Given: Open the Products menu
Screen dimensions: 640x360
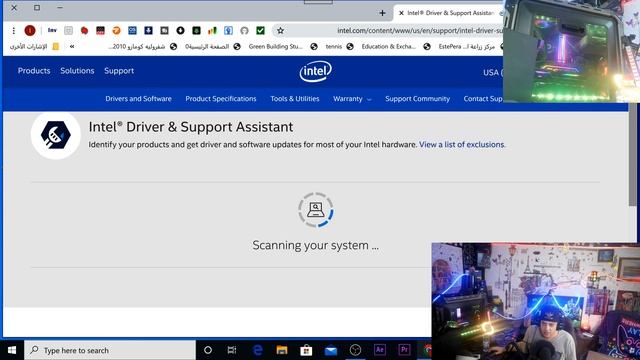Looking at the screenshot, I should click(34, 71).
